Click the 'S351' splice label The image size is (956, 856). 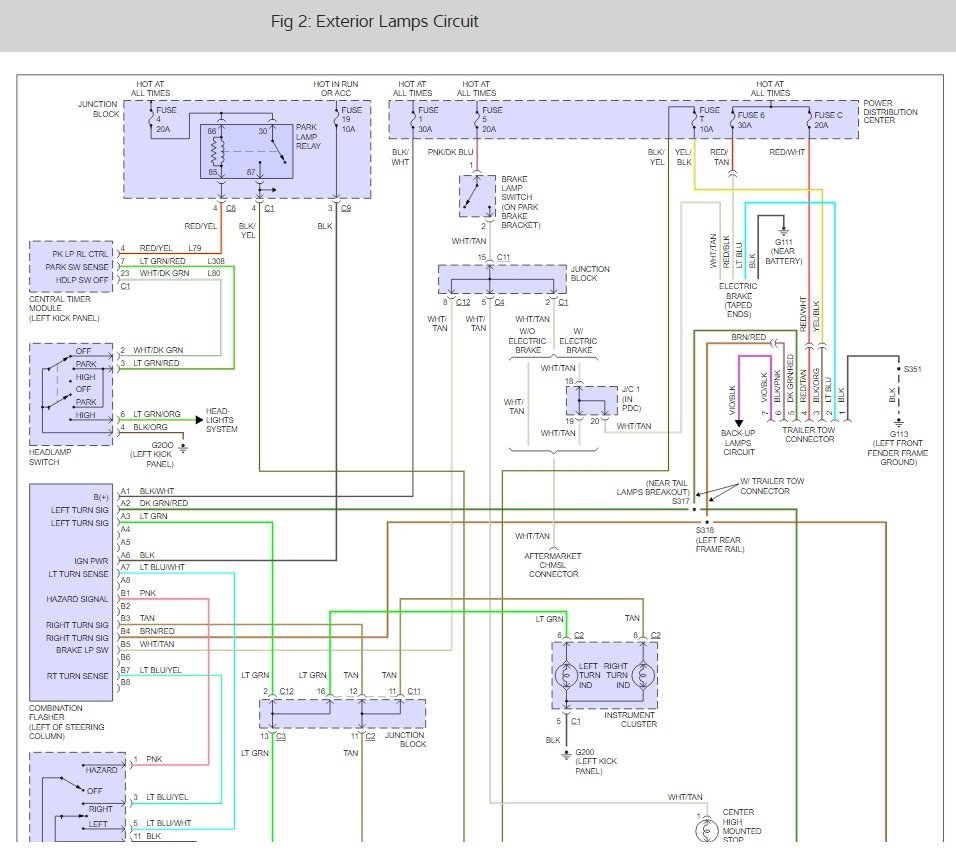tap(912, 369)
